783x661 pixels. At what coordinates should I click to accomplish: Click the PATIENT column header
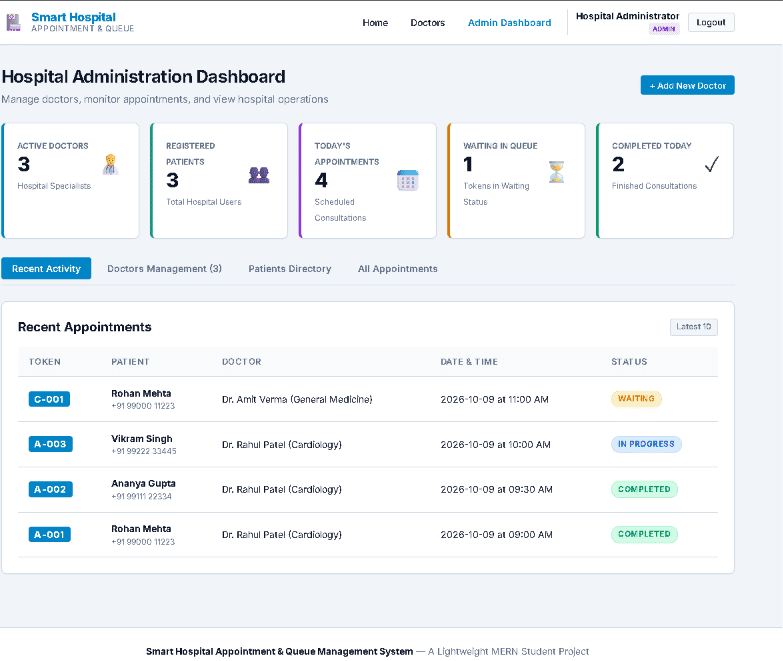(130, 361)
